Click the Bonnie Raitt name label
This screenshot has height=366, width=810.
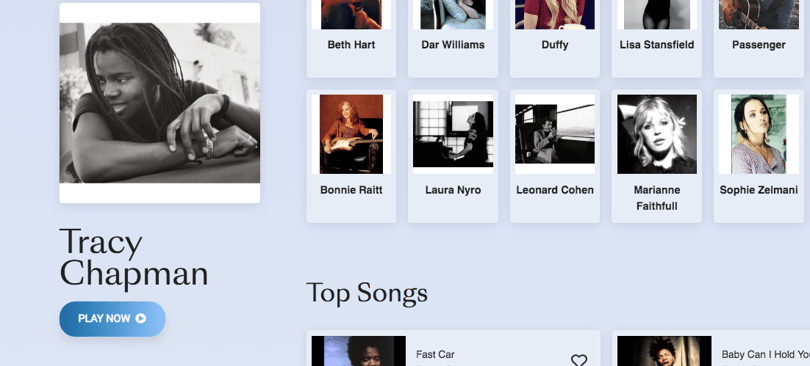coord(351,190)
